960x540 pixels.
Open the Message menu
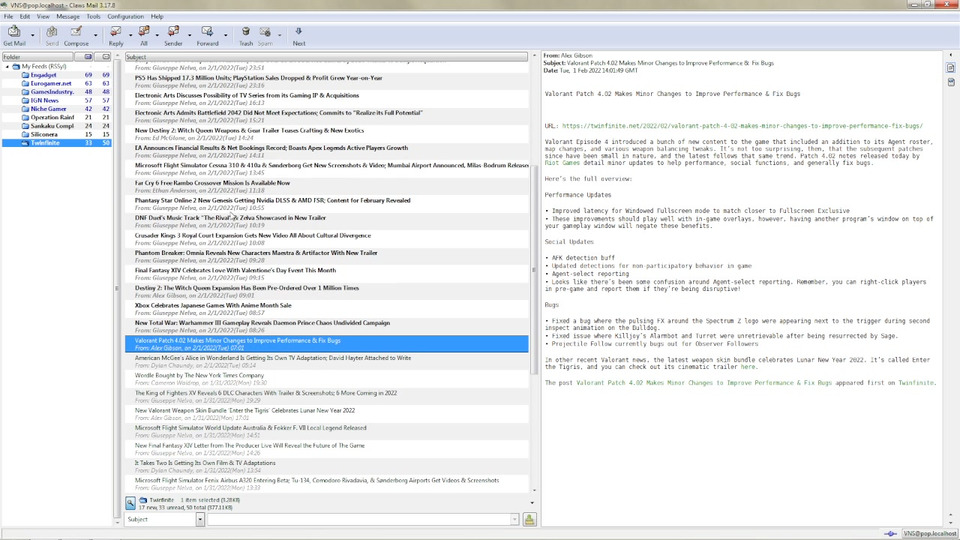(68, 17)
